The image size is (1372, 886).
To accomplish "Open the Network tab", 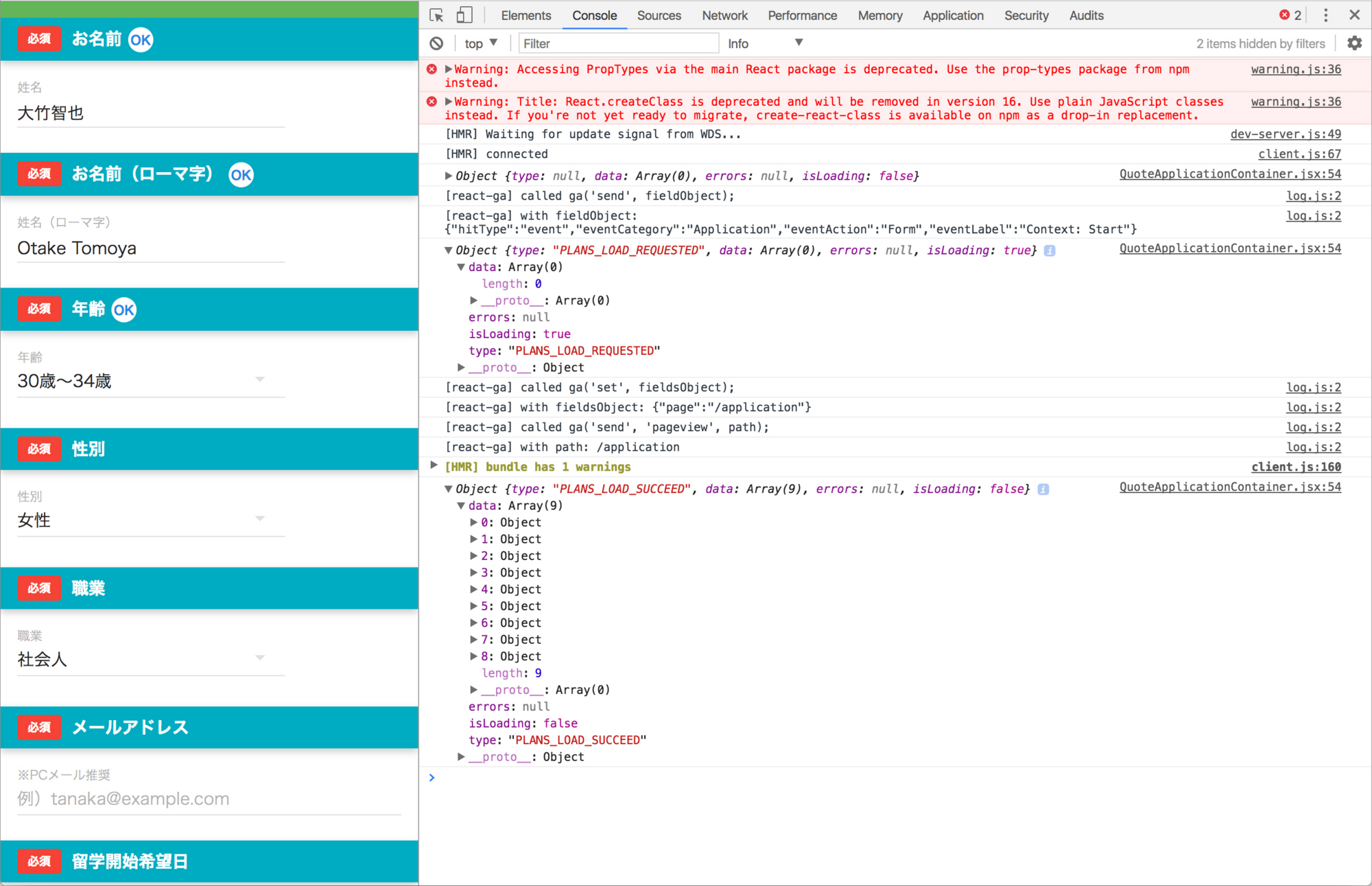I will (x=724, y=15).
